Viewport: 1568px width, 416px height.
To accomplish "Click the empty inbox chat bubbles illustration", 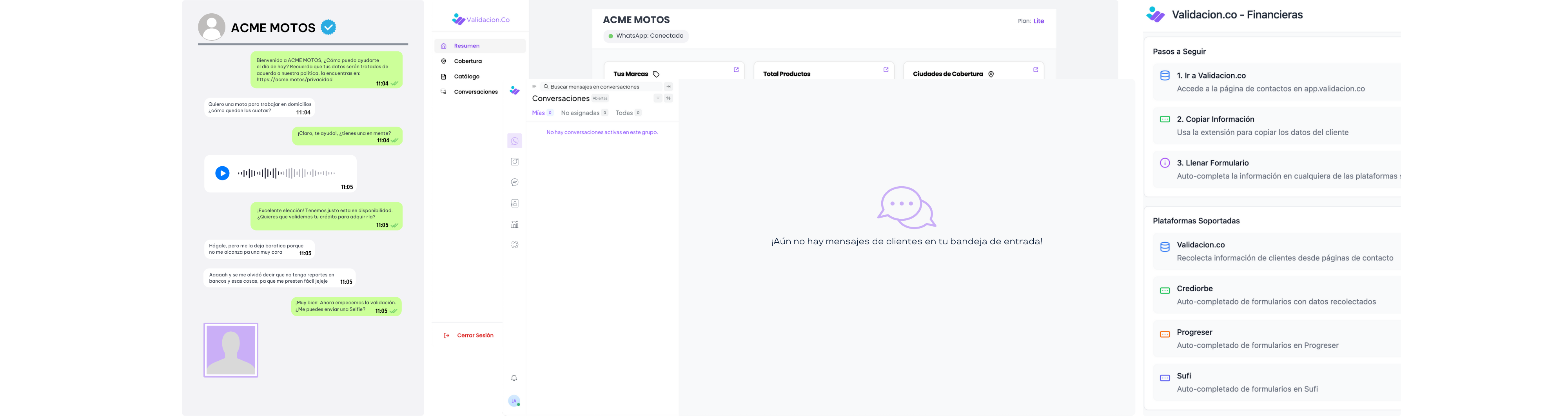I will 906,207.
